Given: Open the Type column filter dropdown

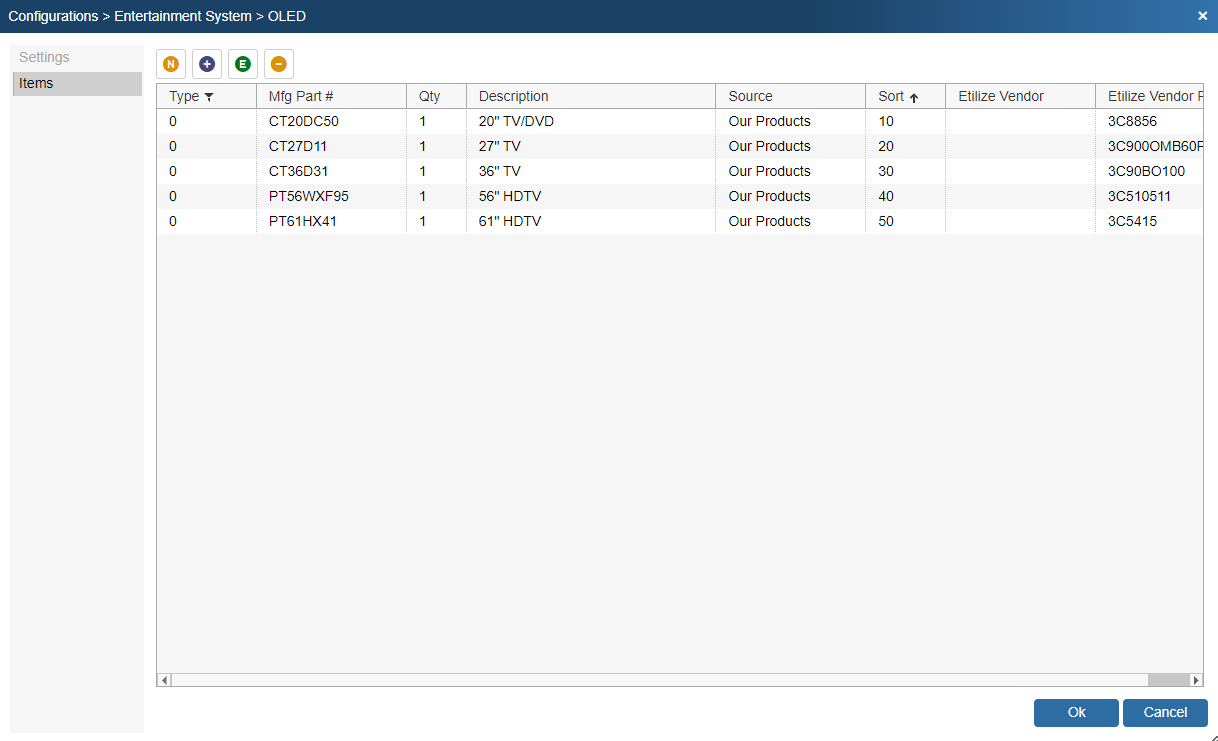Looking at the screenshot, I should tap(209, 97).
